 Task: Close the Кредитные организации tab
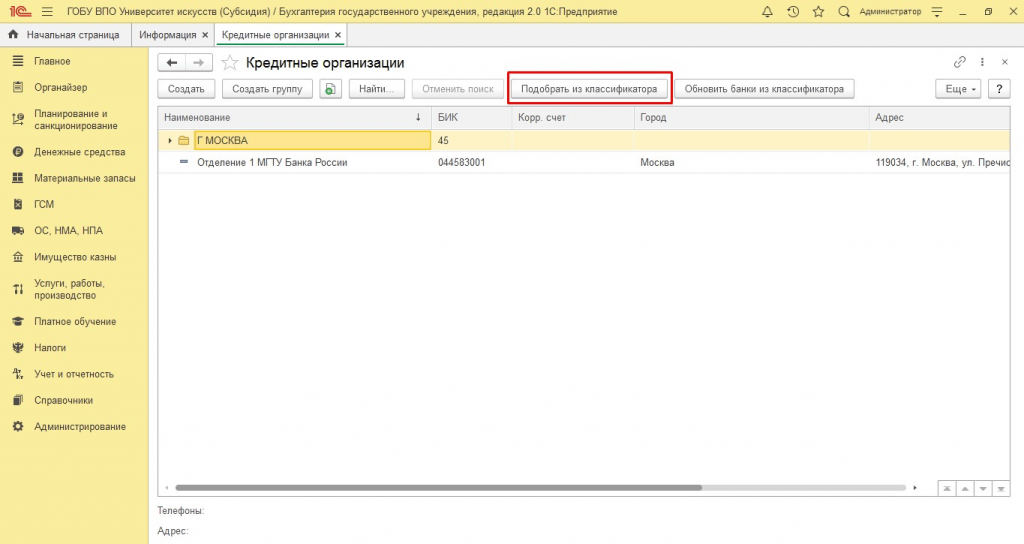pos(338,35)
